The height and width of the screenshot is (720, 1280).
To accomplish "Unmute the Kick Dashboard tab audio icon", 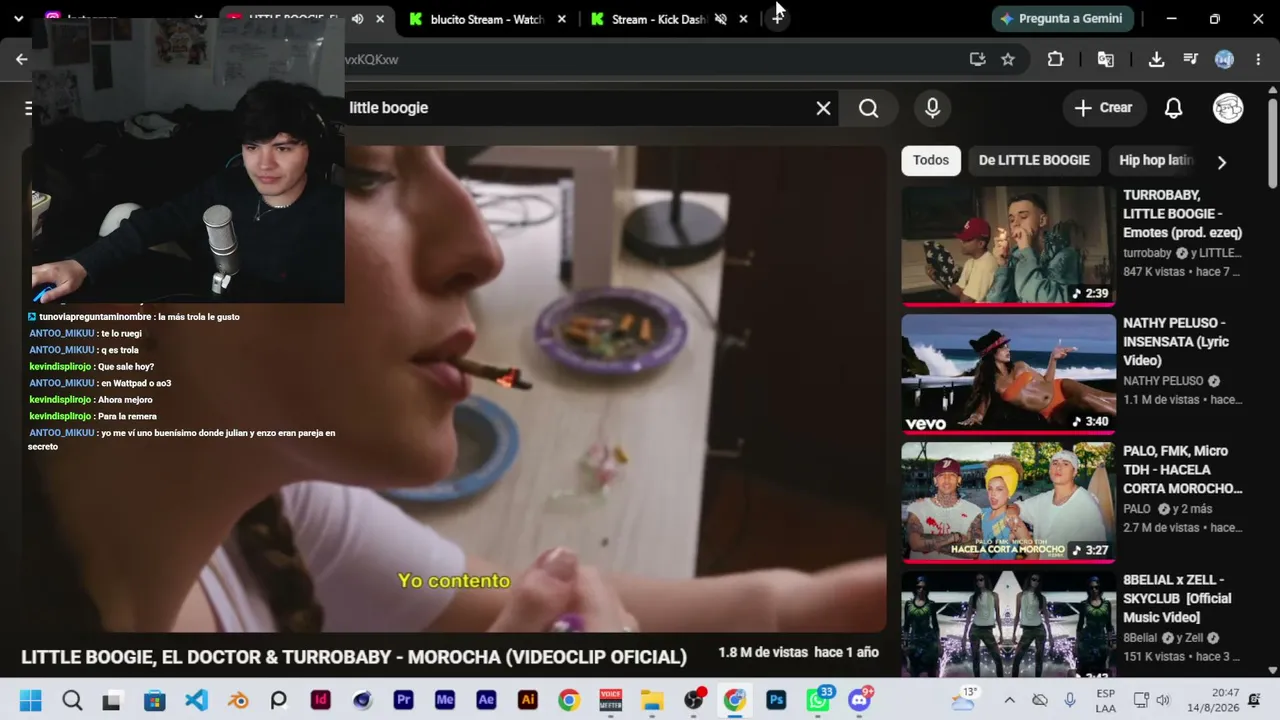I will (720, 19).
